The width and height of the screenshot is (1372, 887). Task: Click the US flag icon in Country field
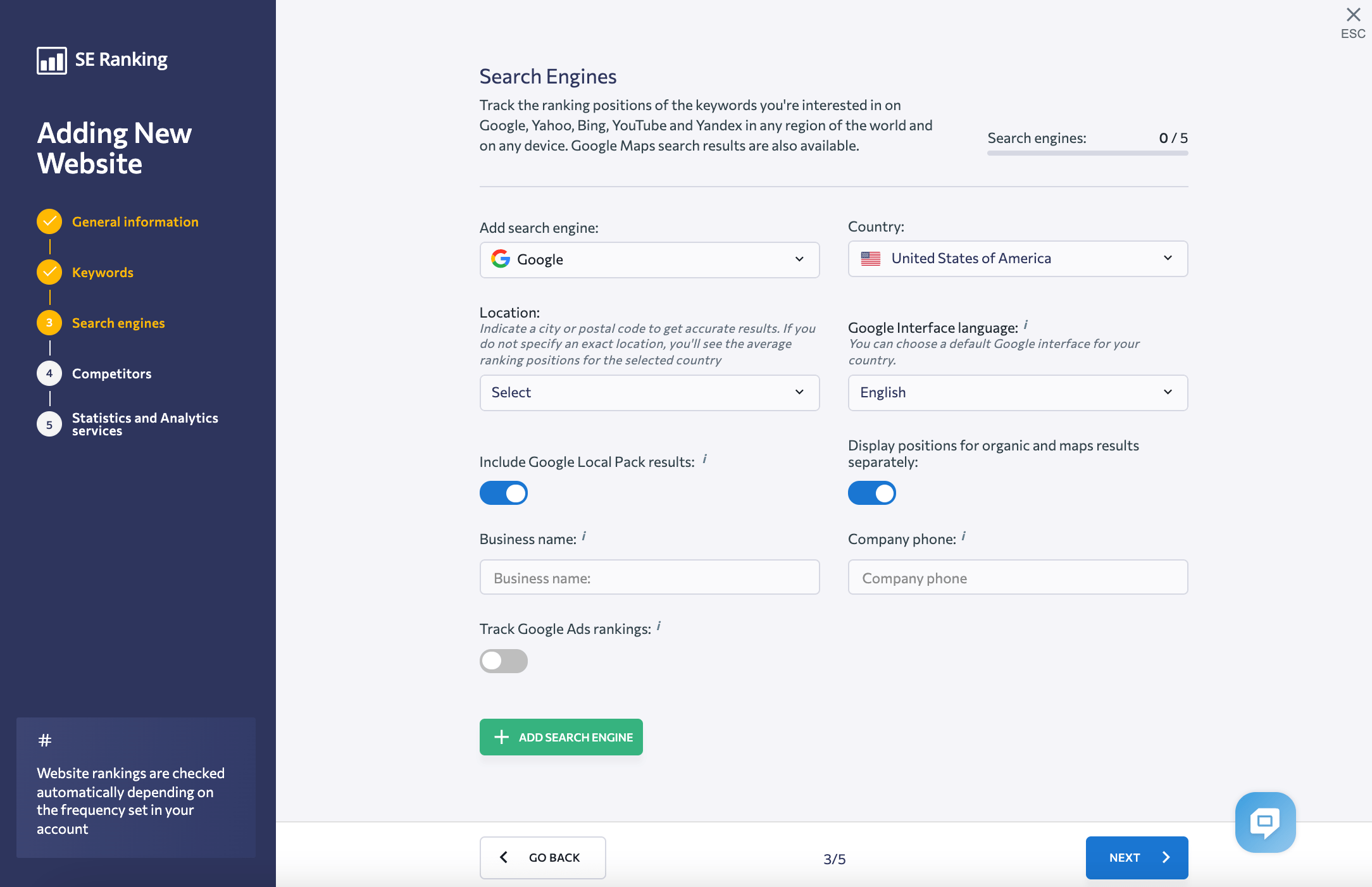tap(871, 258)
